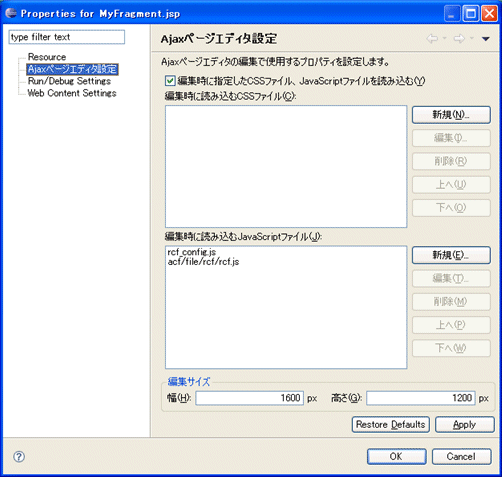Click 削除(M) button for JavaScript files
This screenshot has height=477, width=502.
(451, 302)
